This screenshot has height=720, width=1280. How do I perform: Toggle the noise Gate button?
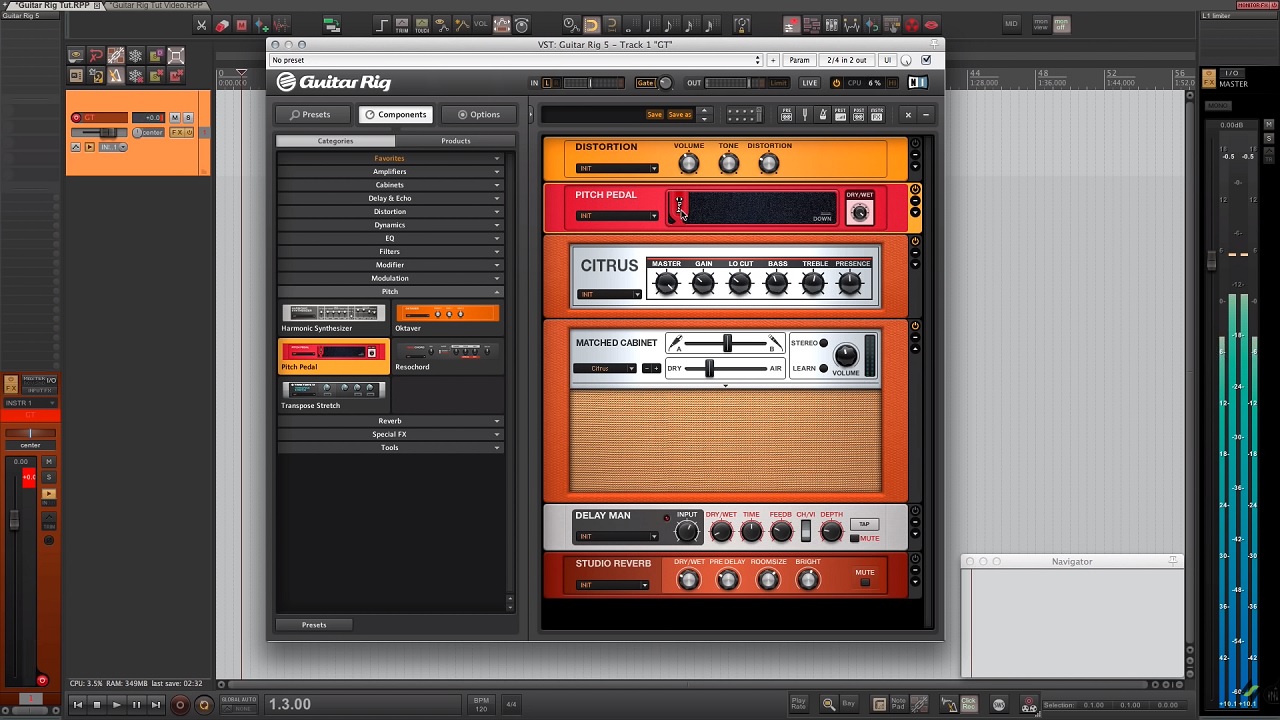pyautogui.click(x=645, y=83)
